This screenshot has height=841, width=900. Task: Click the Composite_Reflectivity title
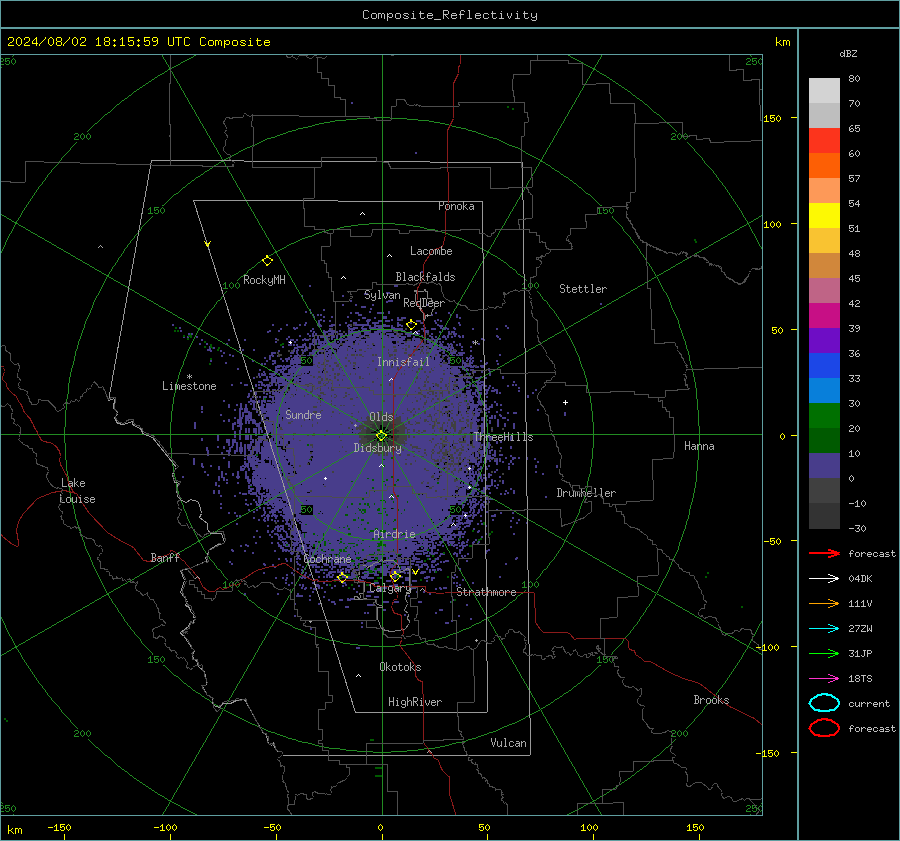coord(450,15)
